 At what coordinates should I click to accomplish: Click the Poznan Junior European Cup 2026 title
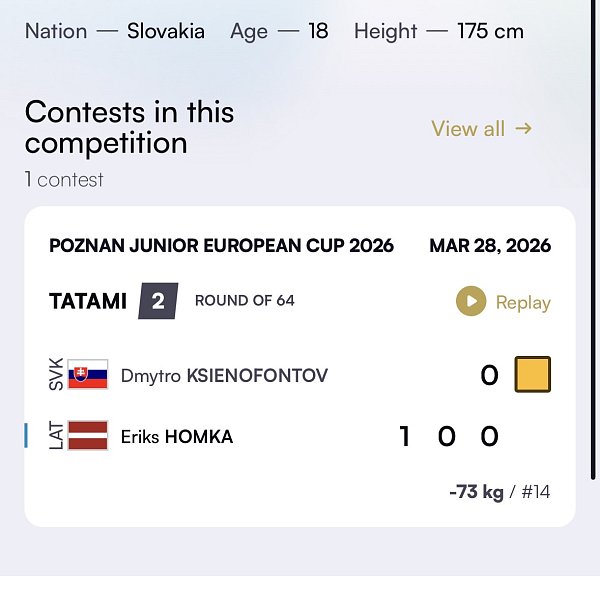click(x=221, y=246)
